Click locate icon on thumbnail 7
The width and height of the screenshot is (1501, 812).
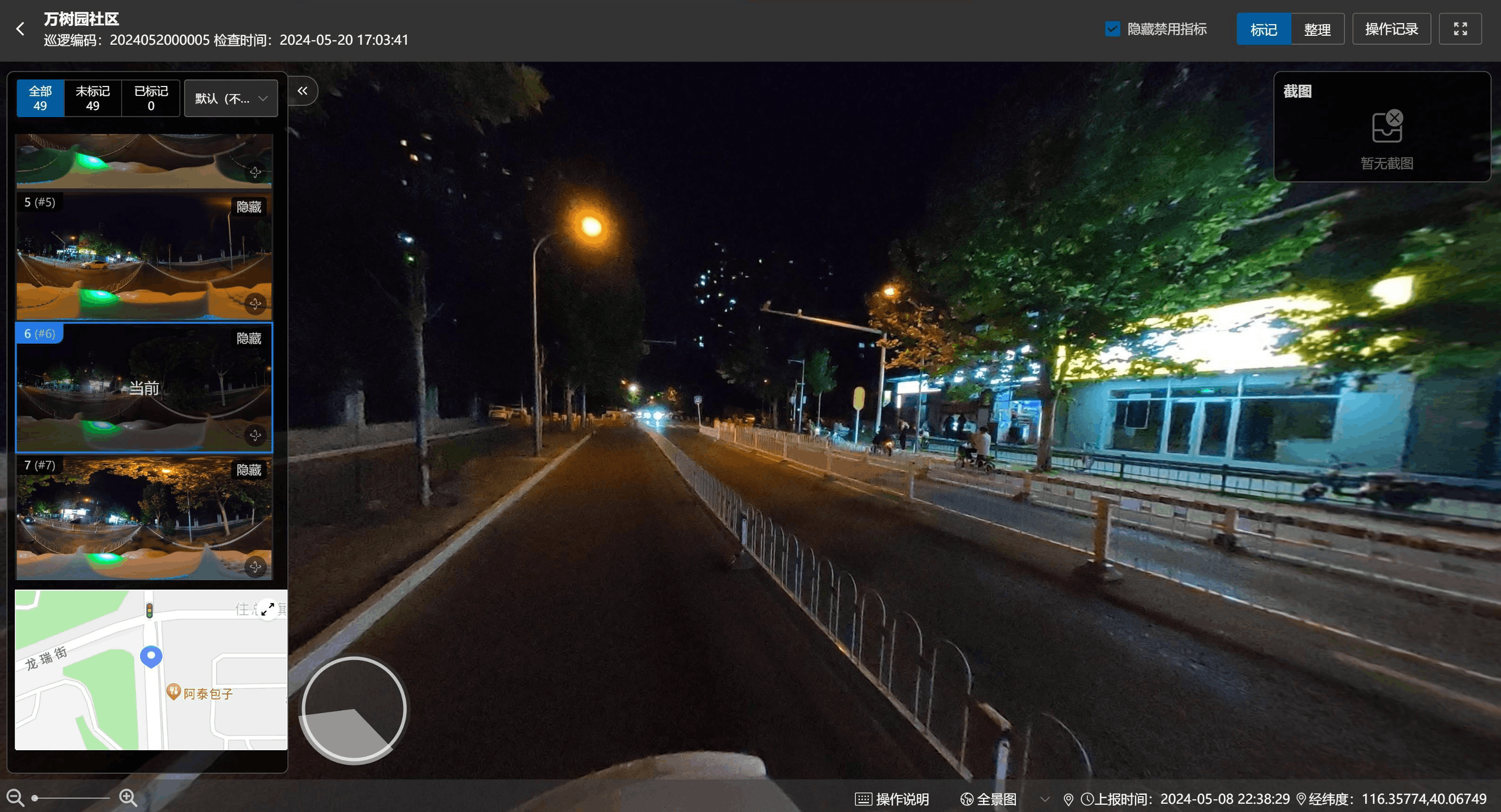tap(255, 567)
